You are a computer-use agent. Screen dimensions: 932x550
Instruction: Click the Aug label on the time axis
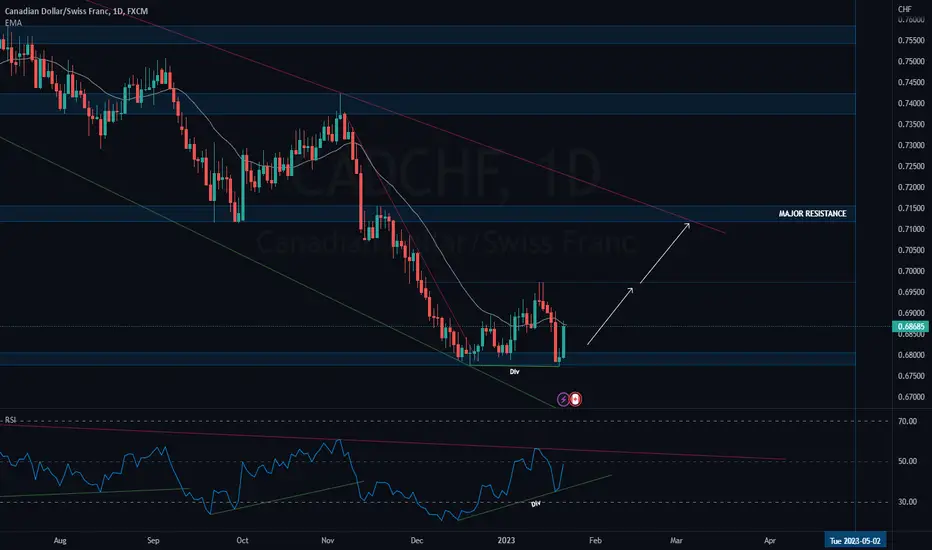[60, 540]
